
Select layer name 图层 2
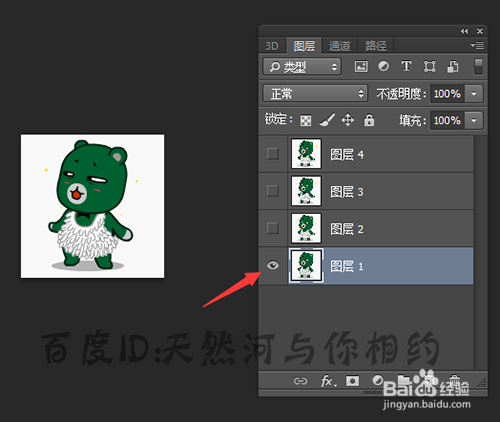(347, 229)
